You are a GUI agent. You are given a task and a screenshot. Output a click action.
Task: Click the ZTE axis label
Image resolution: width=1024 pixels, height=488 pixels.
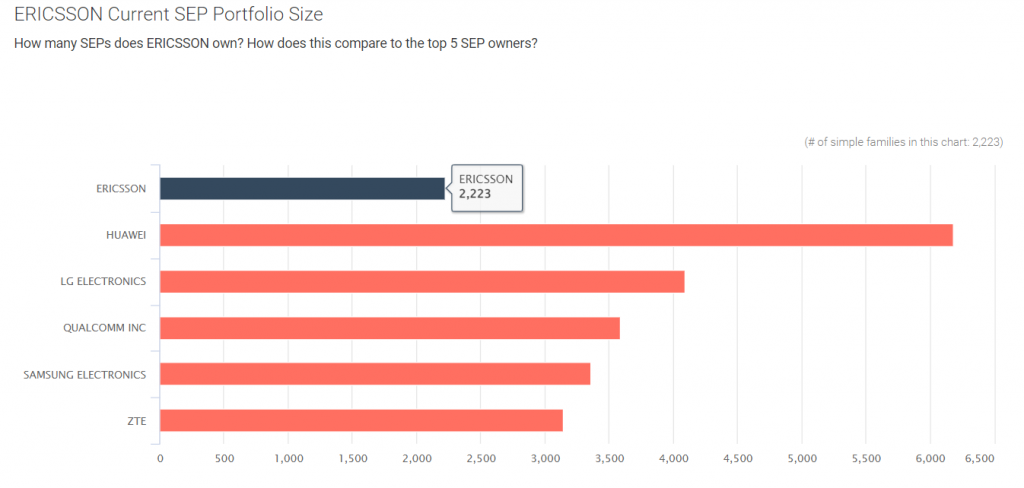[x=136, y=421]
